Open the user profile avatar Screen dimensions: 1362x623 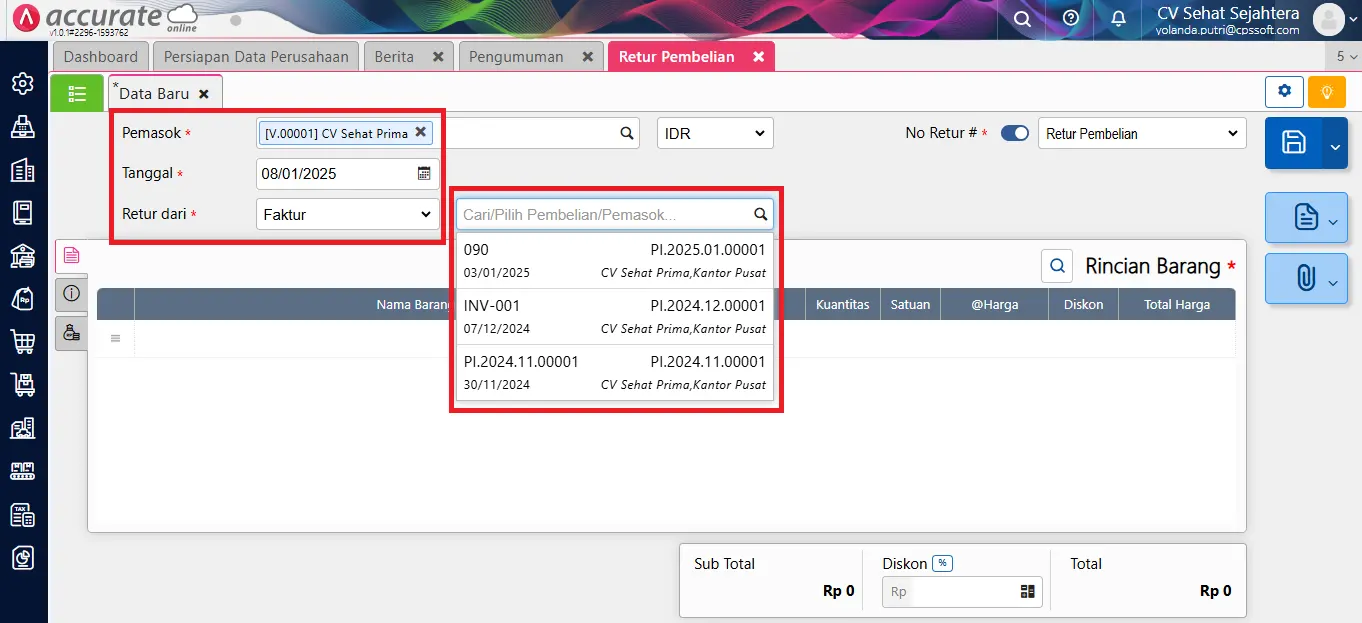[x=1329, y=19]
